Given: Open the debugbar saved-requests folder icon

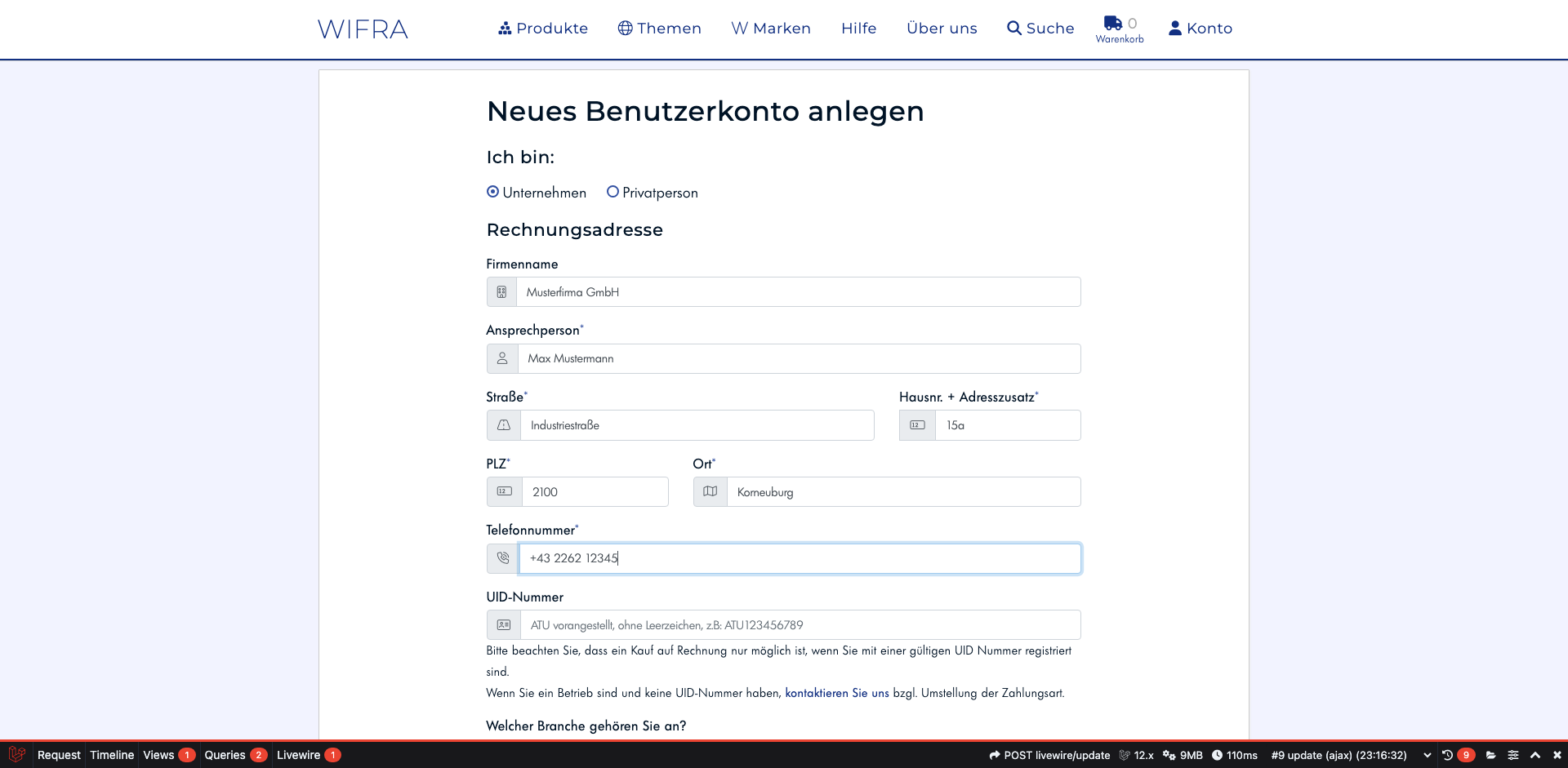Looking at the screenshot, I should (1491, 755).
